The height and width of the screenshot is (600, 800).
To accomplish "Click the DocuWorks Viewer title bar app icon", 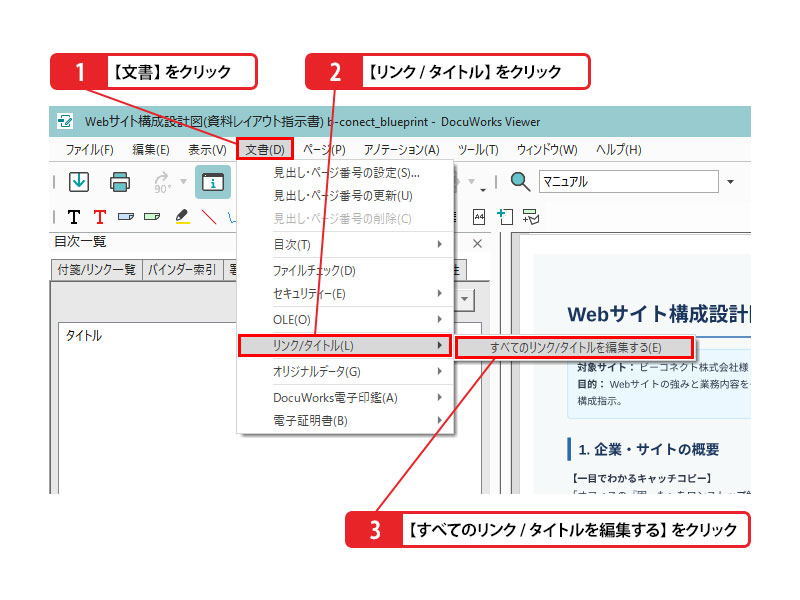I will pos(65,121).
